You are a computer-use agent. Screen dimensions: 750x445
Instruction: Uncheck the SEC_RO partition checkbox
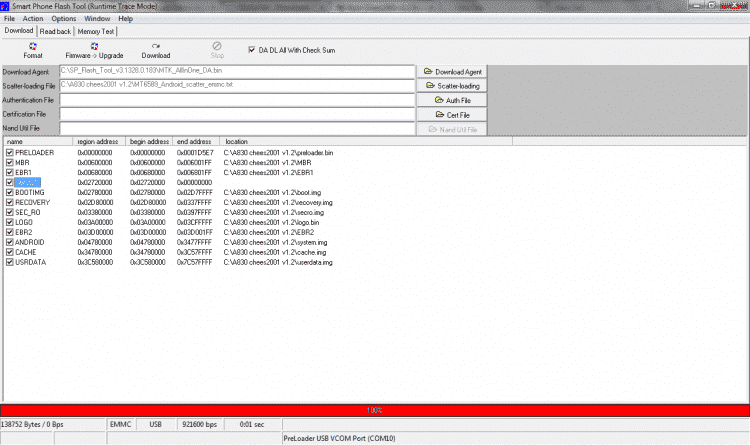point(10,212)
